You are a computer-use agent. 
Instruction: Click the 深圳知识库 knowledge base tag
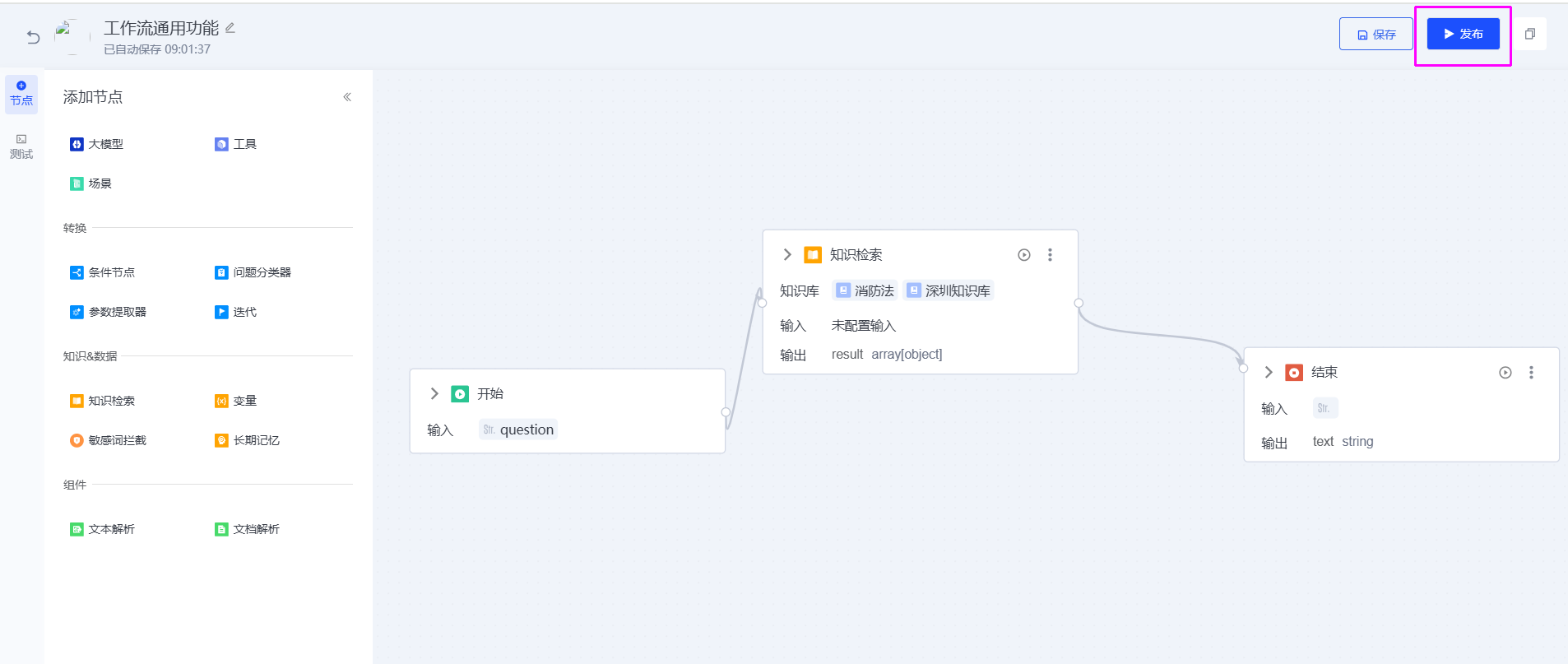click(x=949, y=290)
